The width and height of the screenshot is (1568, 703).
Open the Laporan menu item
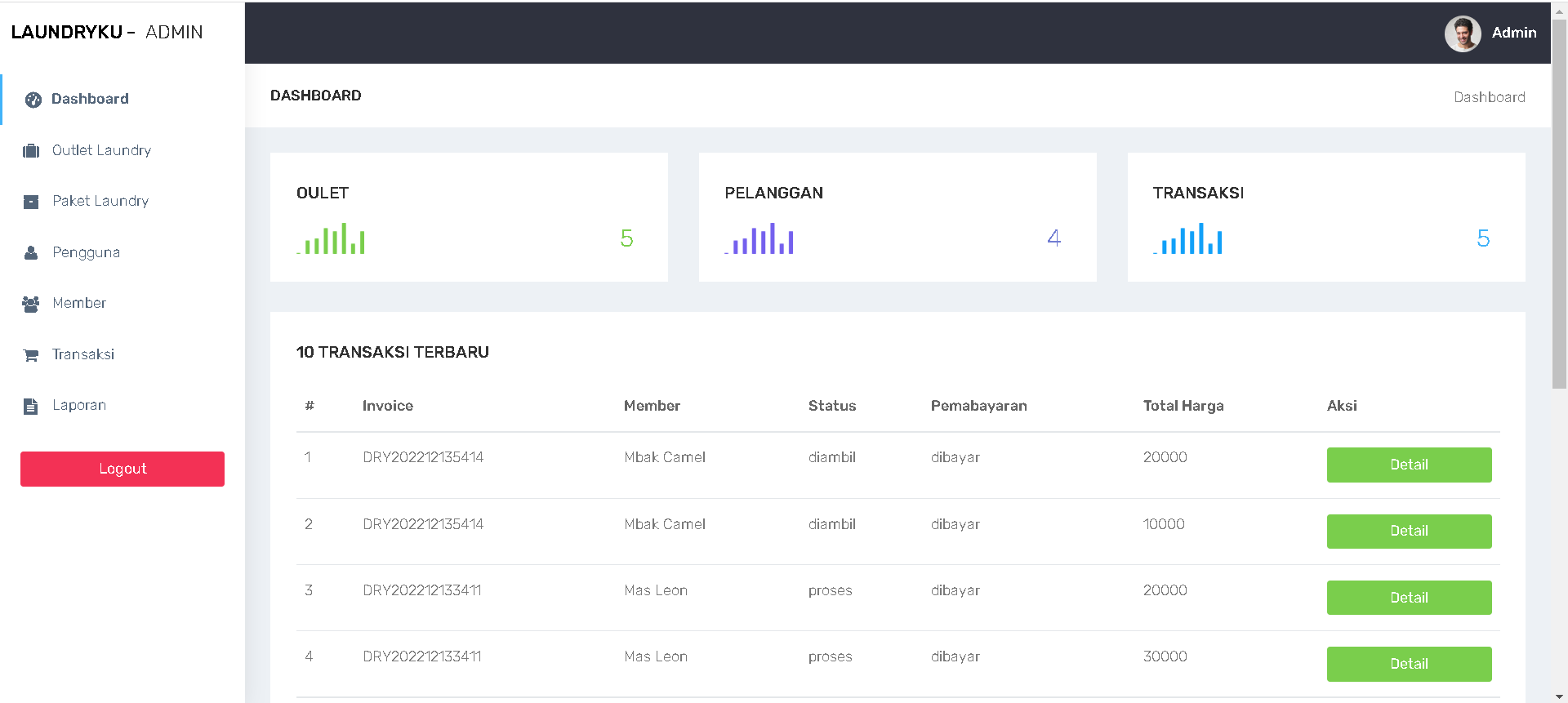coord(122,405)
